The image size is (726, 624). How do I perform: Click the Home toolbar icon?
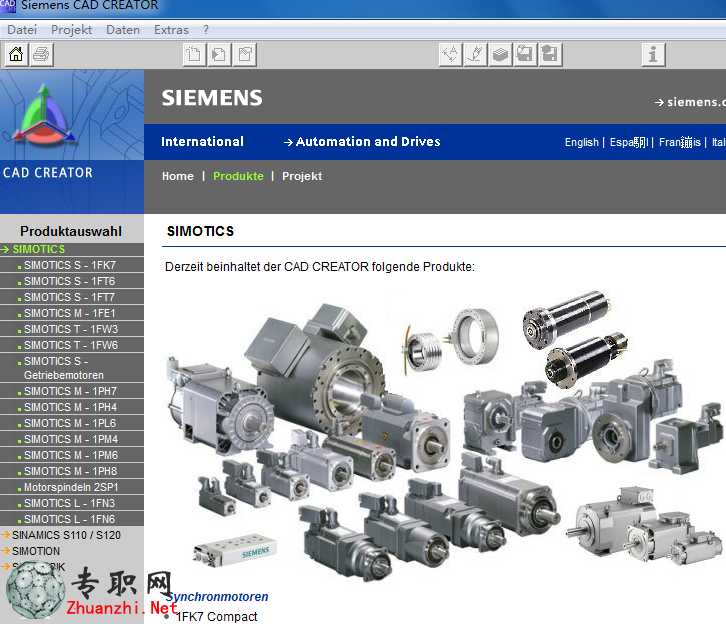click(16, 55)
